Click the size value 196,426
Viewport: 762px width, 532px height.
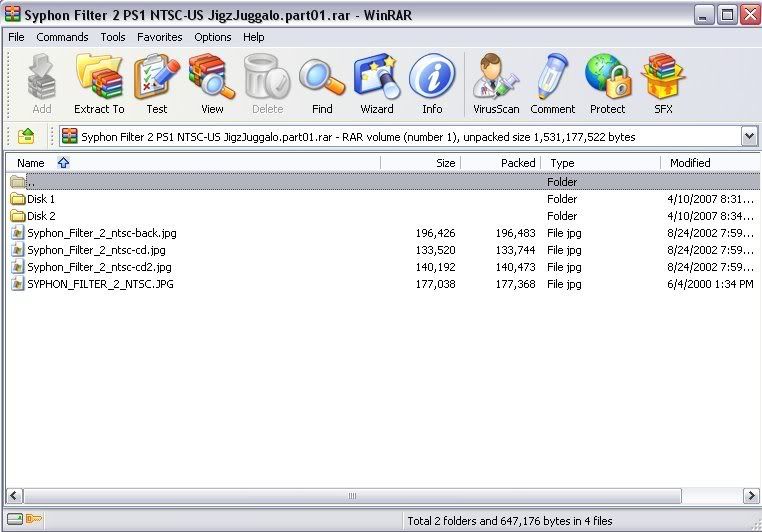435,233
